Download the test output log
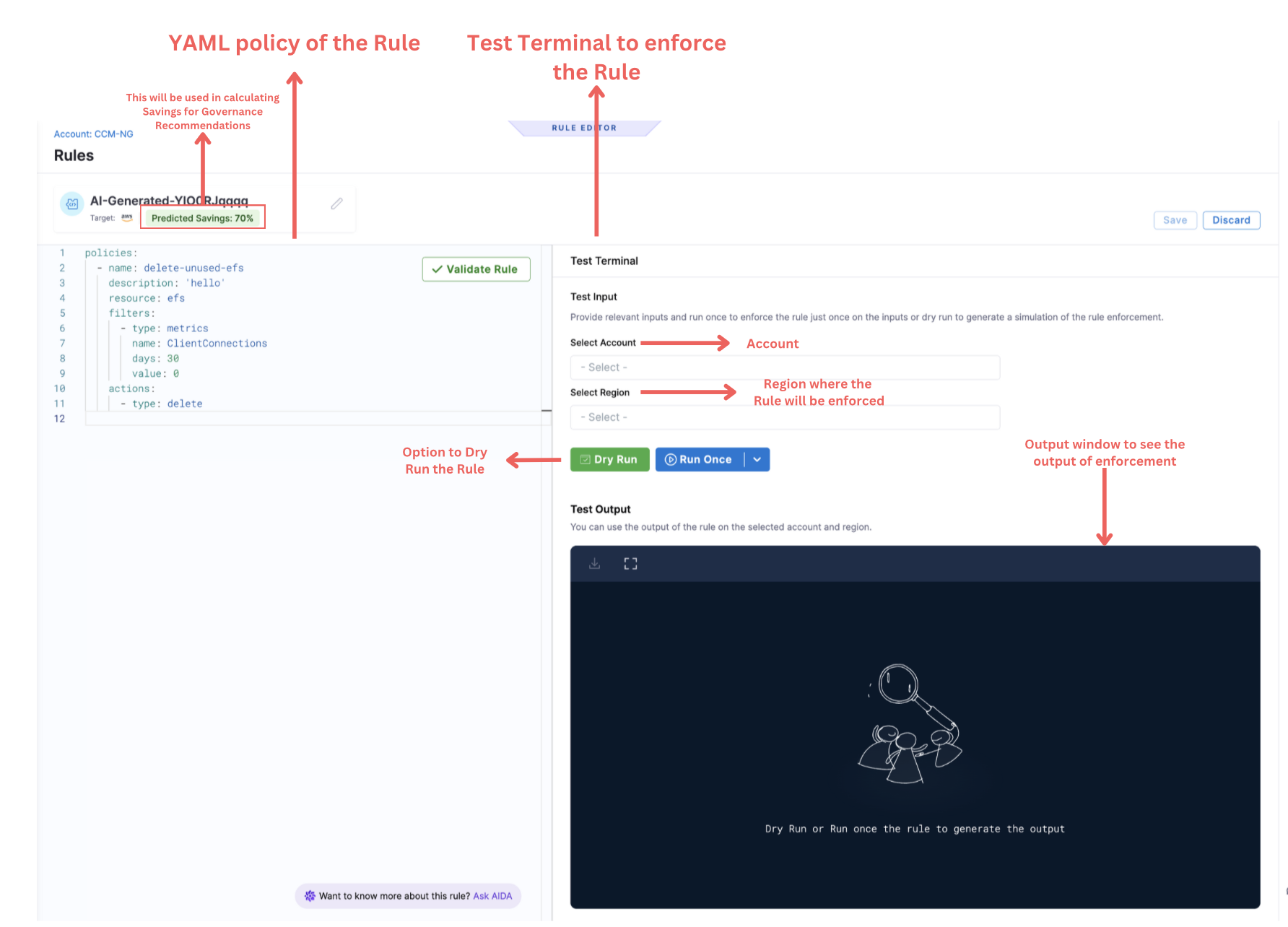Screen dimensions: 1288x927 click(594, 564)
